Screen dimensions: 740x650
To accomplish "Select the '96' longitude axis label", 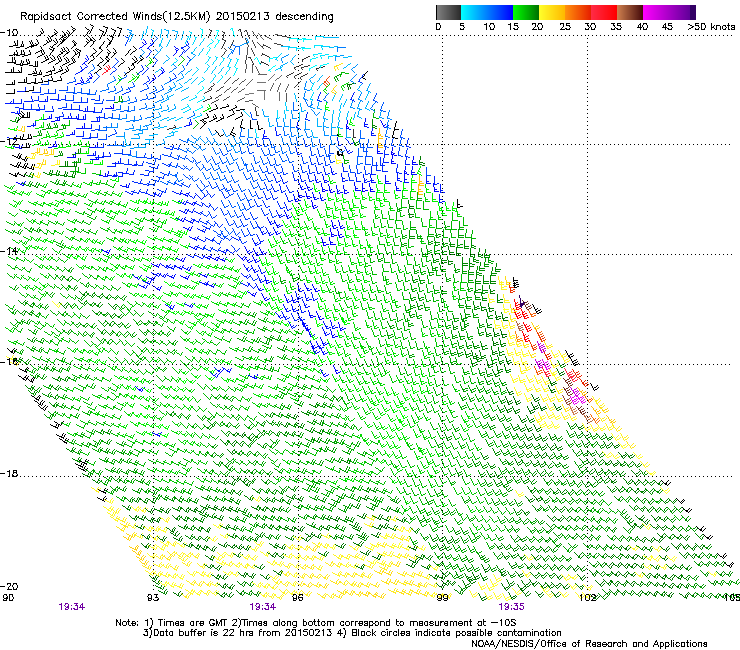I will pyautogui.click(x=298, y=598).
